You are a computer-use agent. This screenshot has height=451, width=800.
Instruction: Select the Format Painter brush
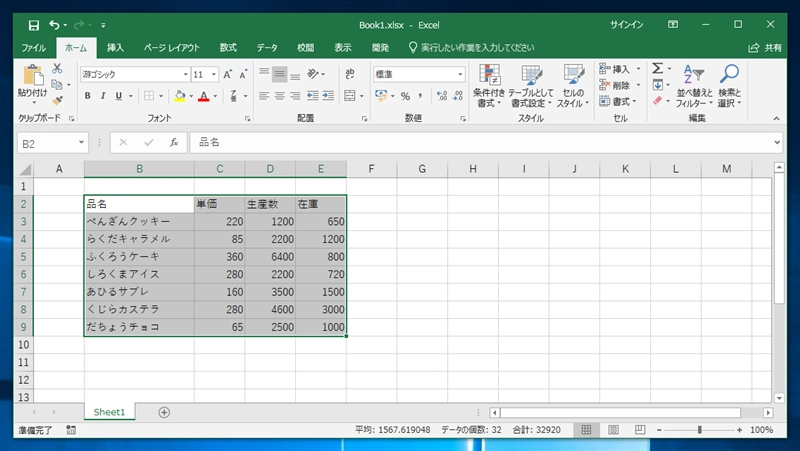click(x=57, y=101)
